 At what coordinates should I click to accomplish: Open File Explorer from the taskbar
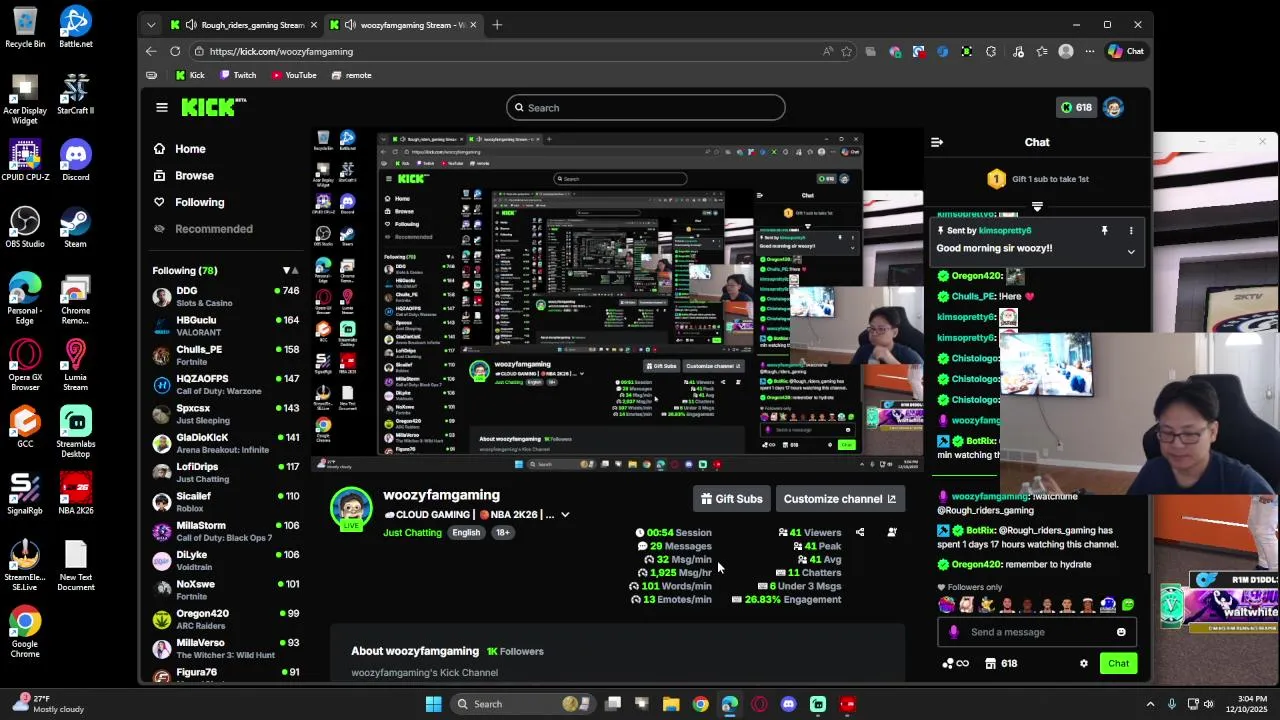click(x=671, y=704)
